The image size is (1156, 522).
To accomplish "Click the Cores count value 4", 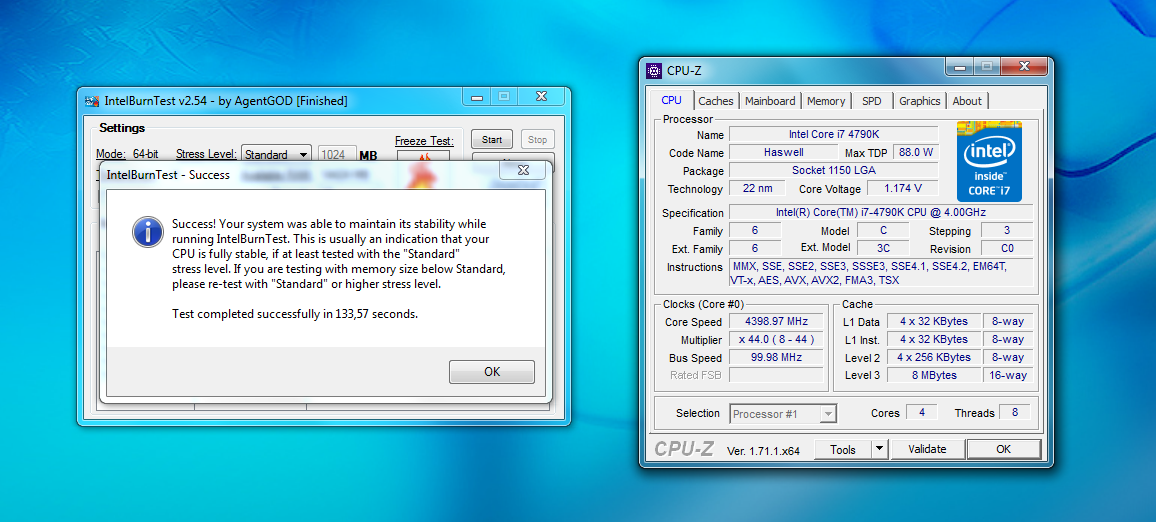I will pos(922,412).
